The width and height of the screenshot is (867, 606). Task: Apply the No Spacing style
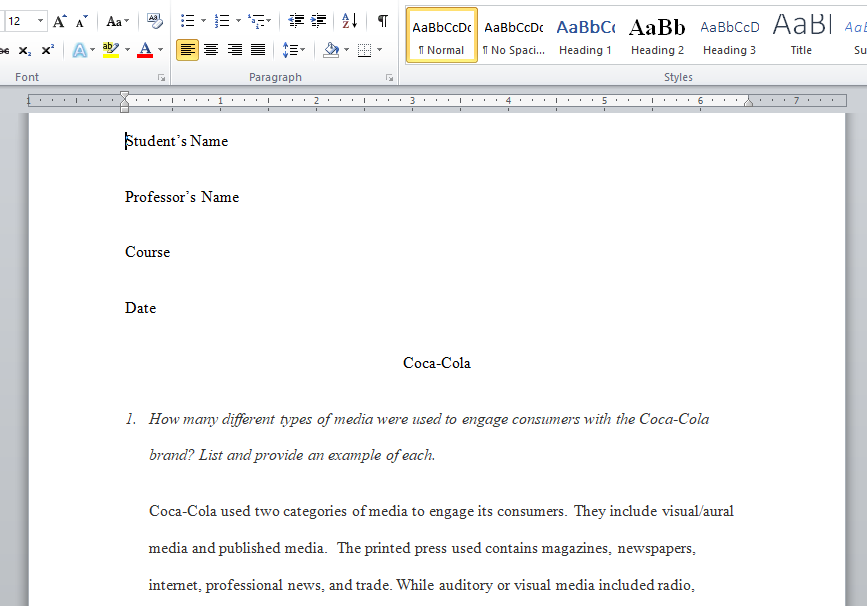[513, 36]
